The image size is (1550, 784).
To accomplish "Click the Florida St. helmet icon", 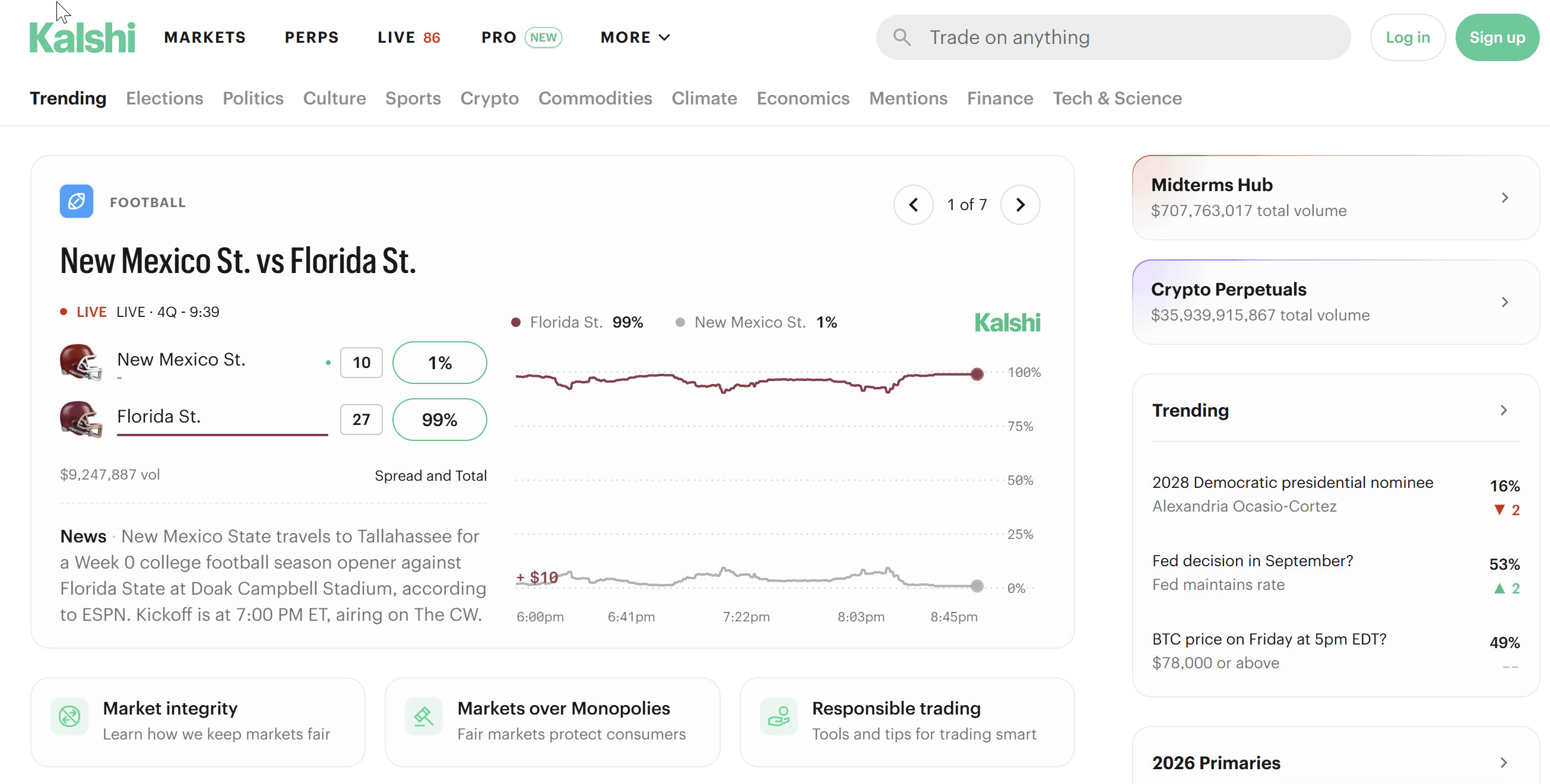I will pos(81,420).
